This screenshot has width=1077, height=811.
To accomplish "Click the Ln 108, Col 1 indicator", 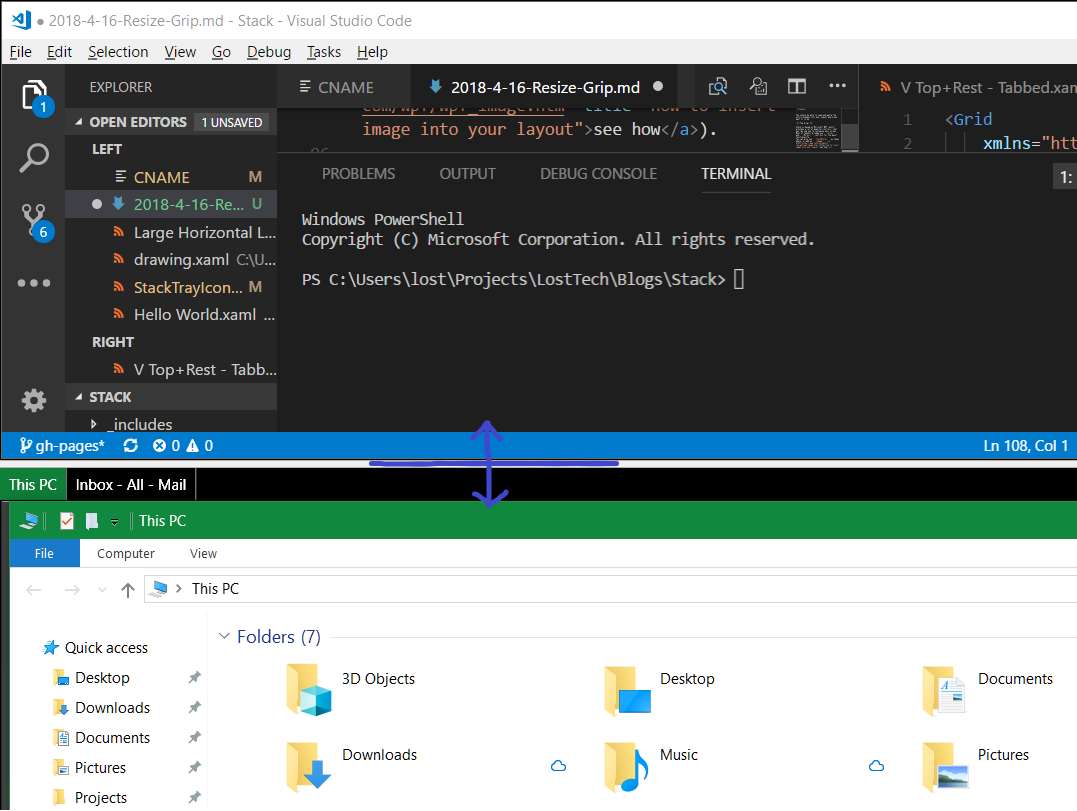I will [x=1025, y=446].
